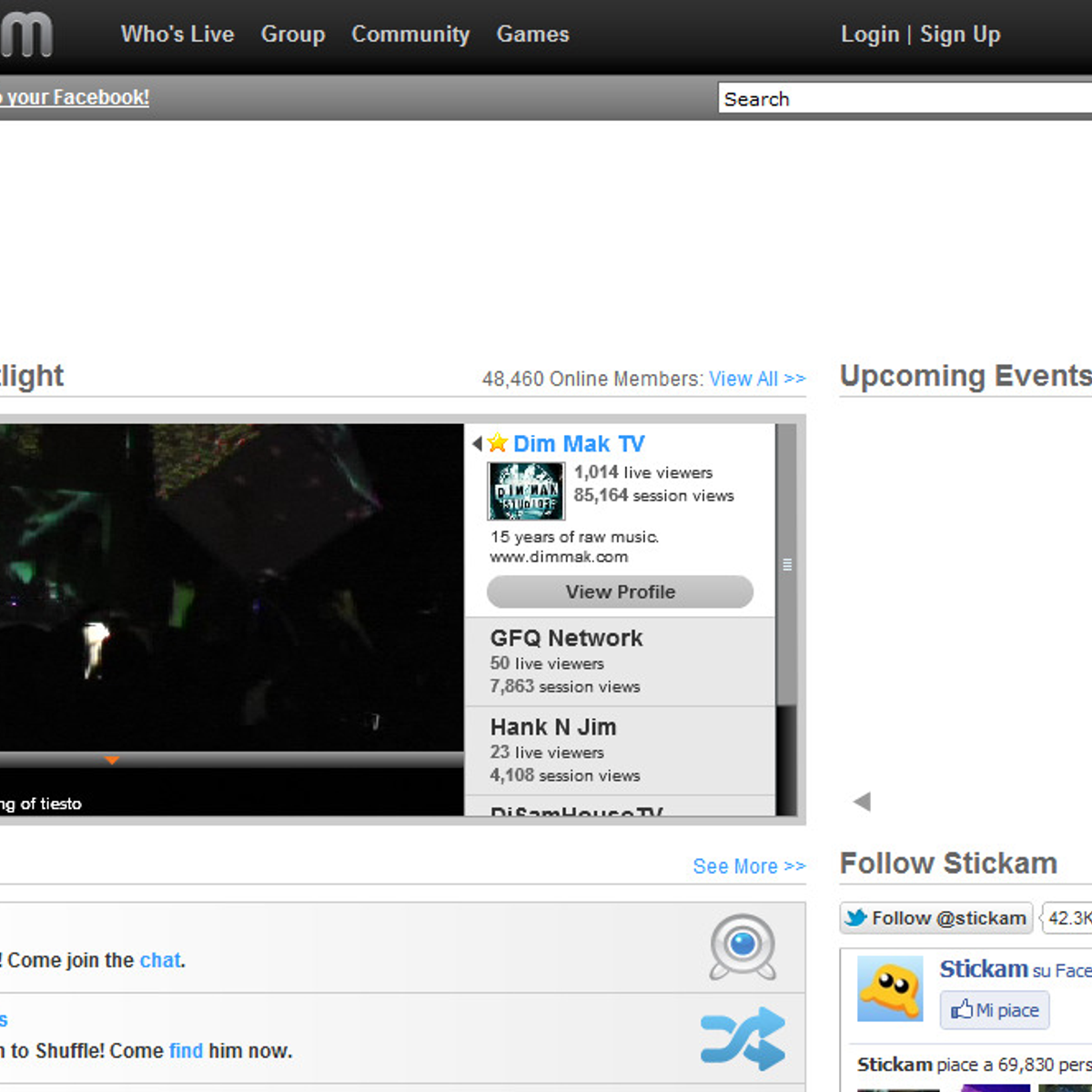Screen dimensions: 1092x1092
Task: Click the previous arrow under Upcoming Events
Action: (862, 802)
